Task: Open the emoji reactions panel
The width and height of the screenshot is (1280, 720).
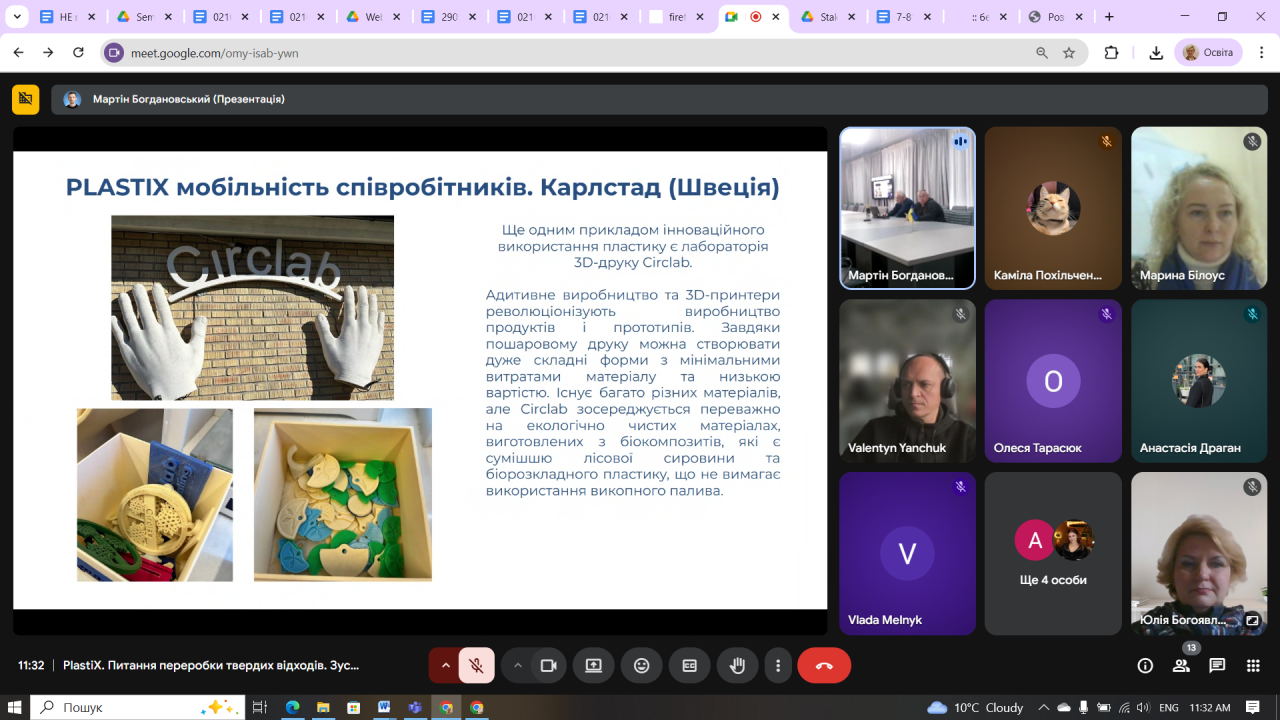Action: pyautogui.click(x=641, y=666)
